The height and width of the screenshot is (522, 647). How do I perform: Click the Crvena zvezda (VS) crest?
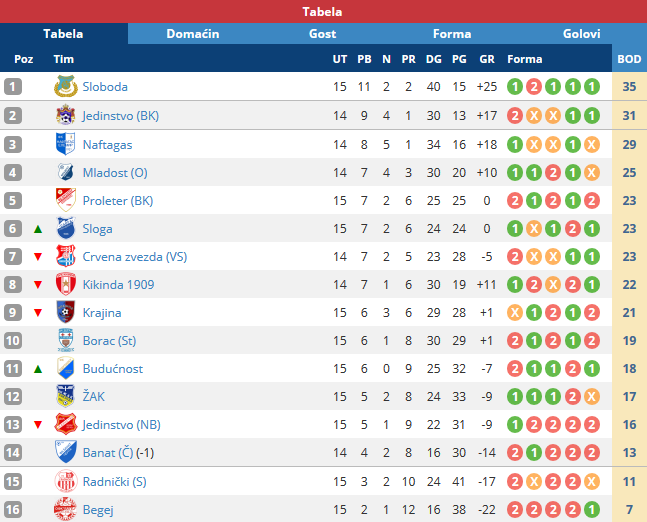click(x=66, y=256)
